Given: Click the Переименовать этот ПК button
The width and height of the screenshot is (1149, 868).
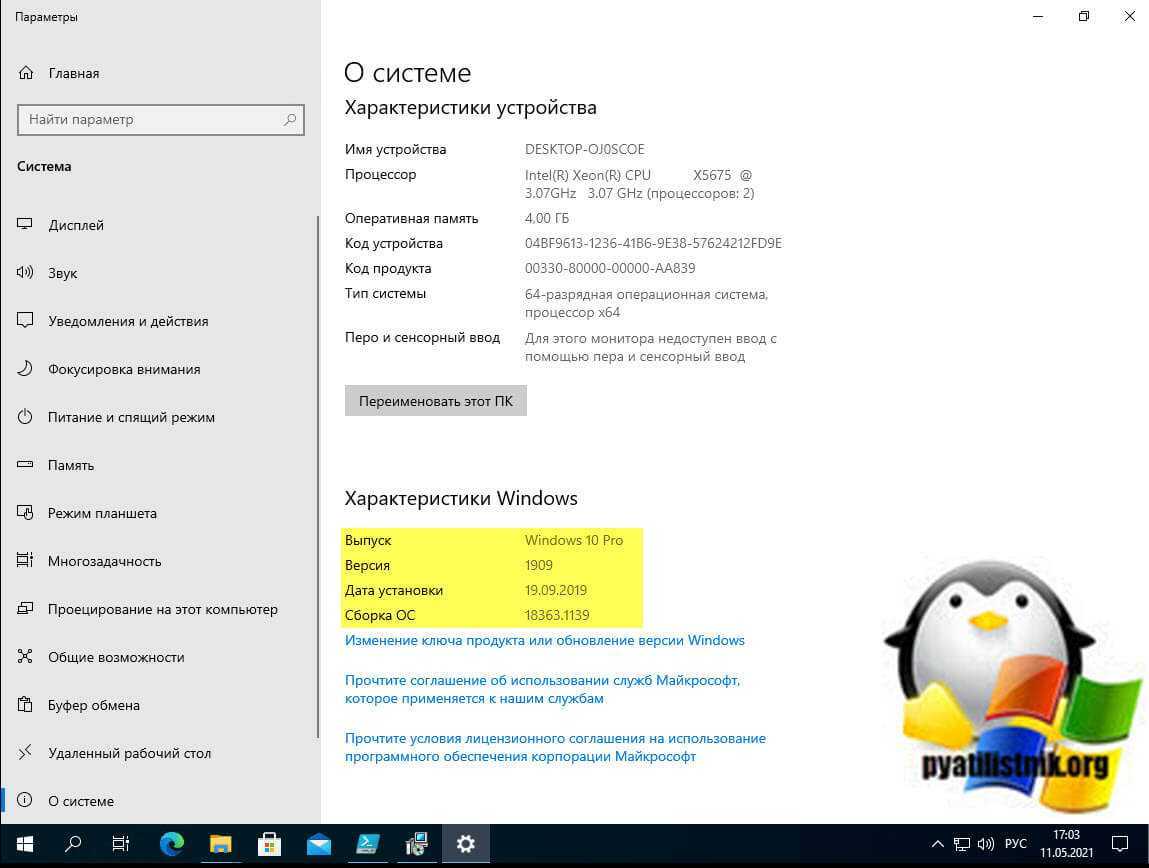Looking at the screenshot, I should click(435, 401).
